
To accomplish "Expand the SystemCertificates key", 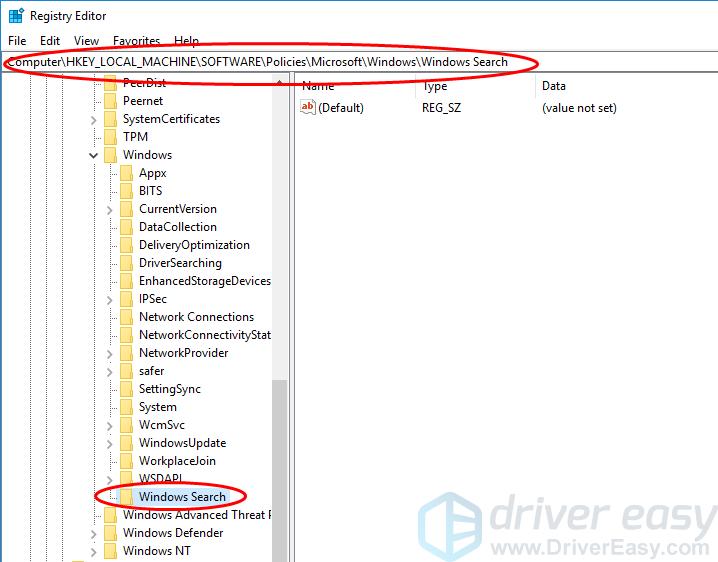I will (x=93, y=120).
